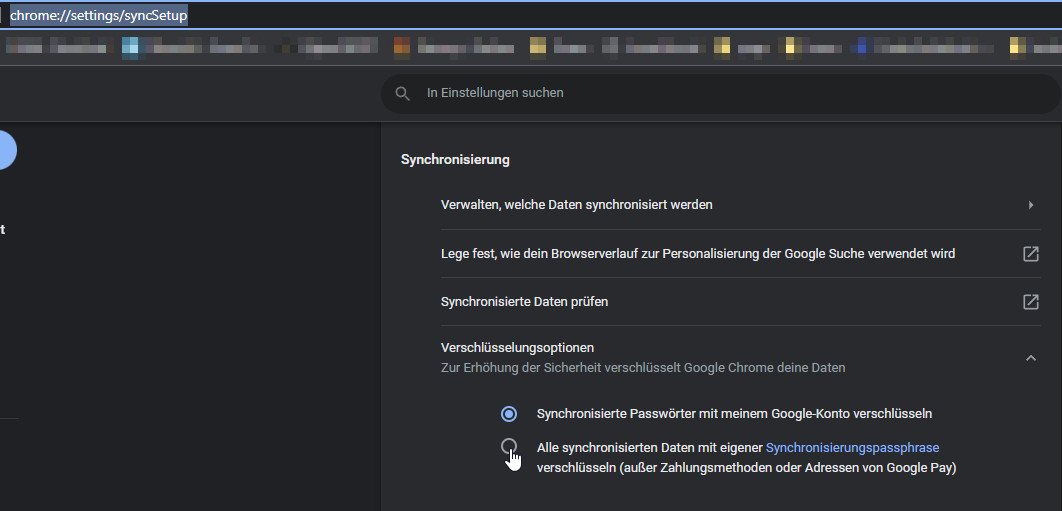Click the 'Verschlüsselungsoptionen' section title
The image size is (1062, 511).
click(517, 348)
